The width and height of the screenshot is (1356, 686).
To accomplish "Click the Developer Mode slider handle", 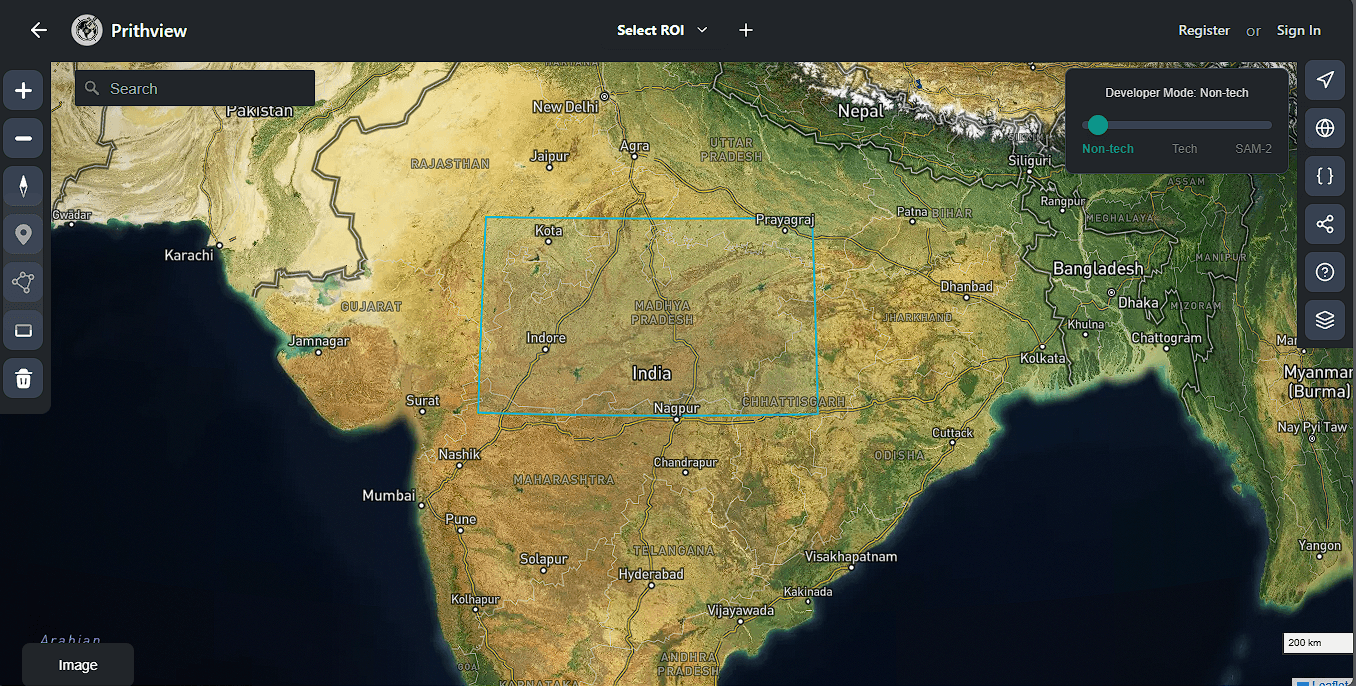I will click(x=1098, y=125).
